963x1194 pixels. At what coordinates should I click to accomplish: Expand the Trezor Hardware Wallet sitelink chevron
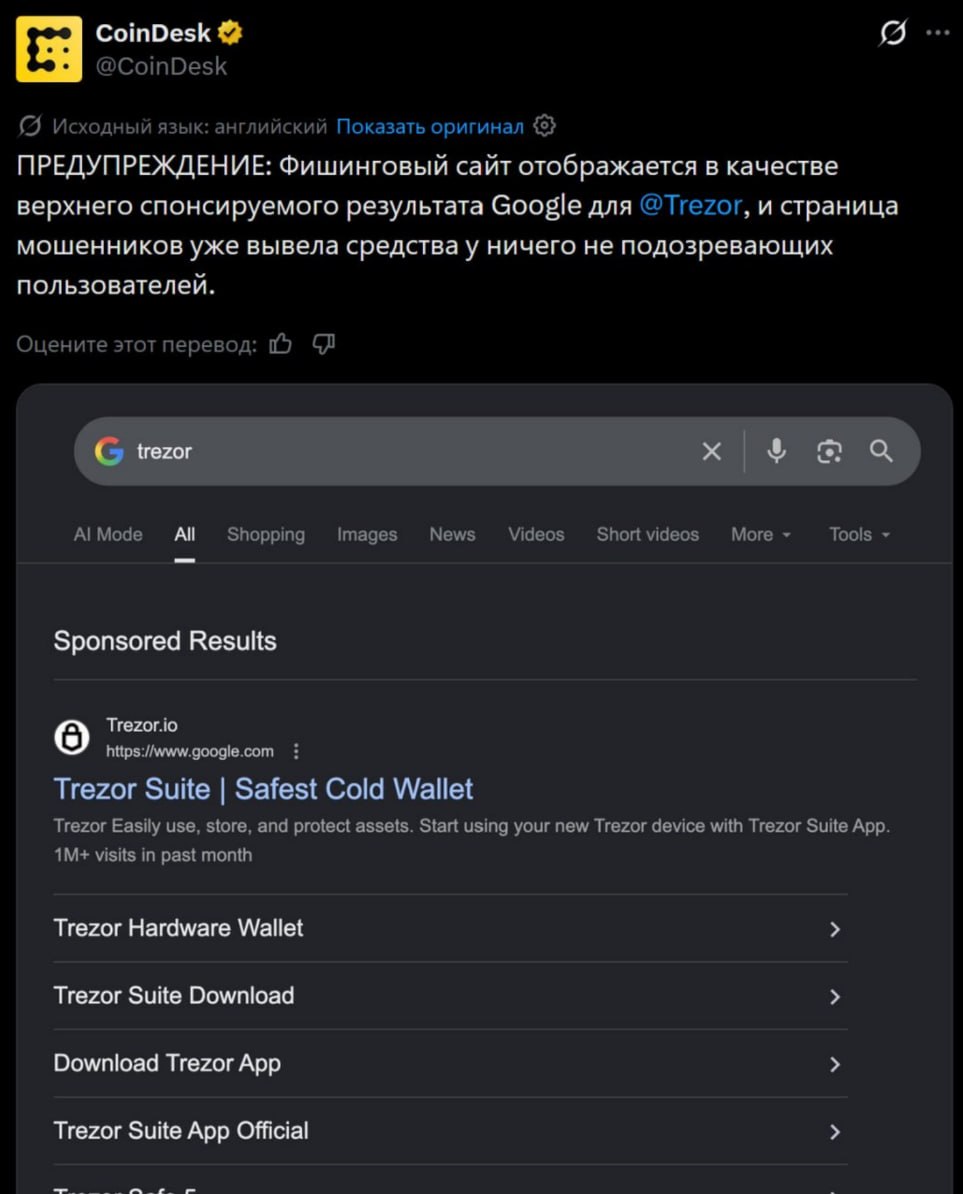835,929
